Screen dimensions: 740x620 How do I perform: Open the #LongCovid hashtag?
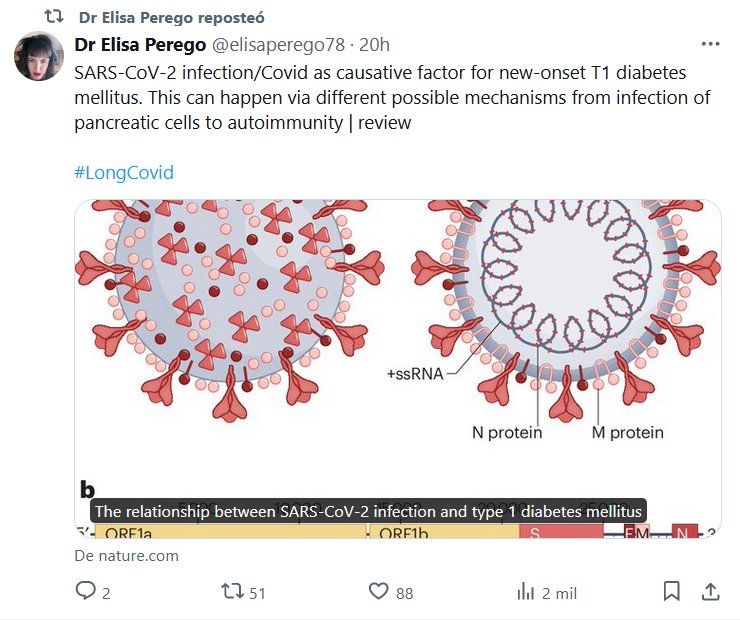tap(124, 172)
